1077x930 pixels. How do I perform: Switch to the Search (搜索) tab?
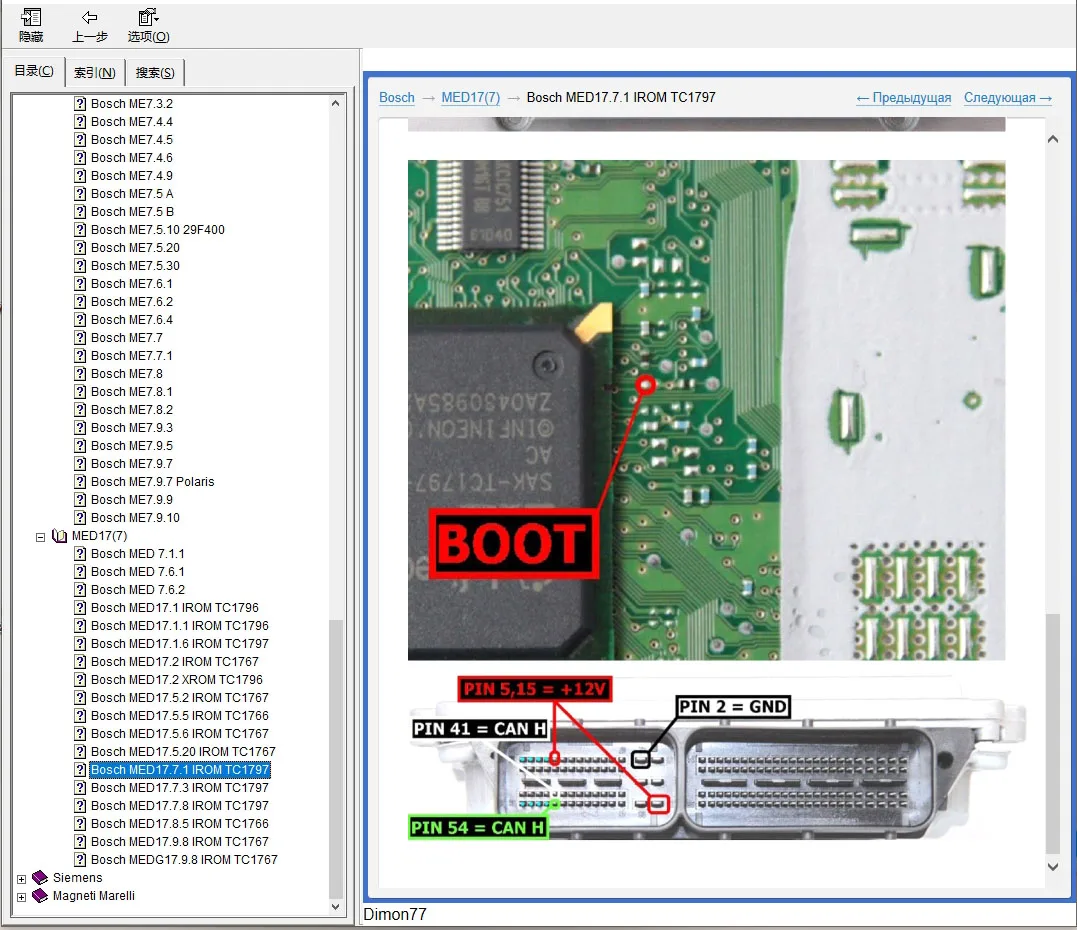pyautogui.click(x=155, y=72)
